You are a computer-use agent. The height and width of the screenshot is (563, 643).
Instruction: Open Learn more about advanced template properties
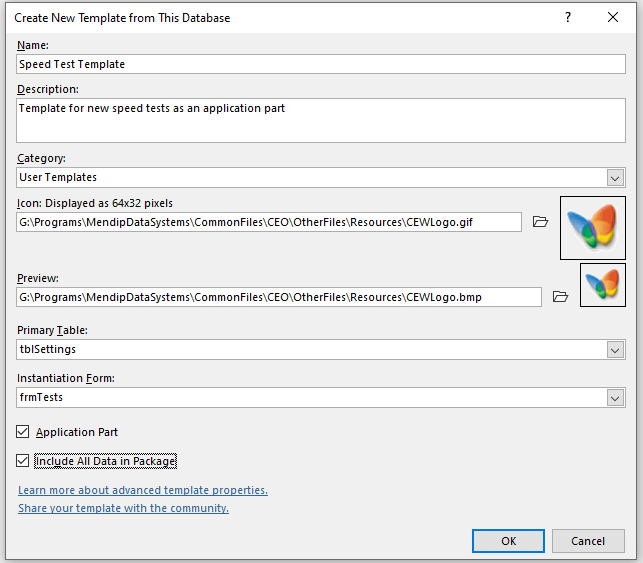tap(143, 490)
